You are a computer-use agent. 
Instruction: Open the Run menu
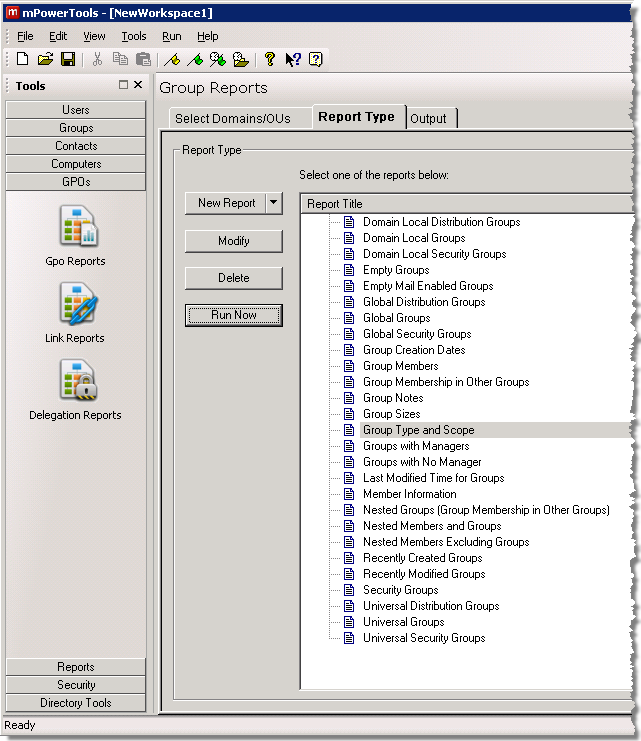[x=172, y=36]
